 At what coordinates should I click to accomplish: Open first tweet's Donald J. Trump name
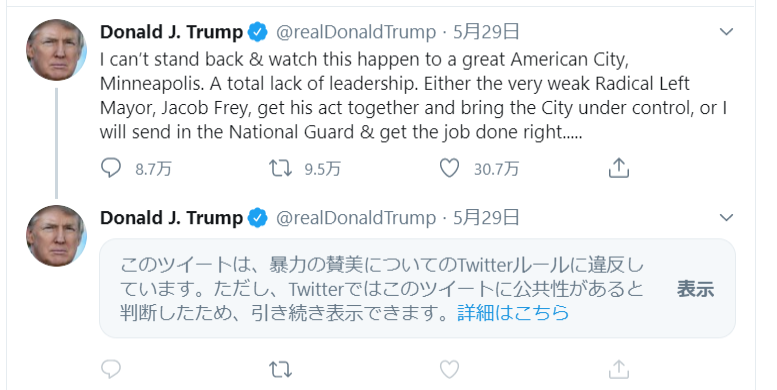[x=171, y=32]
